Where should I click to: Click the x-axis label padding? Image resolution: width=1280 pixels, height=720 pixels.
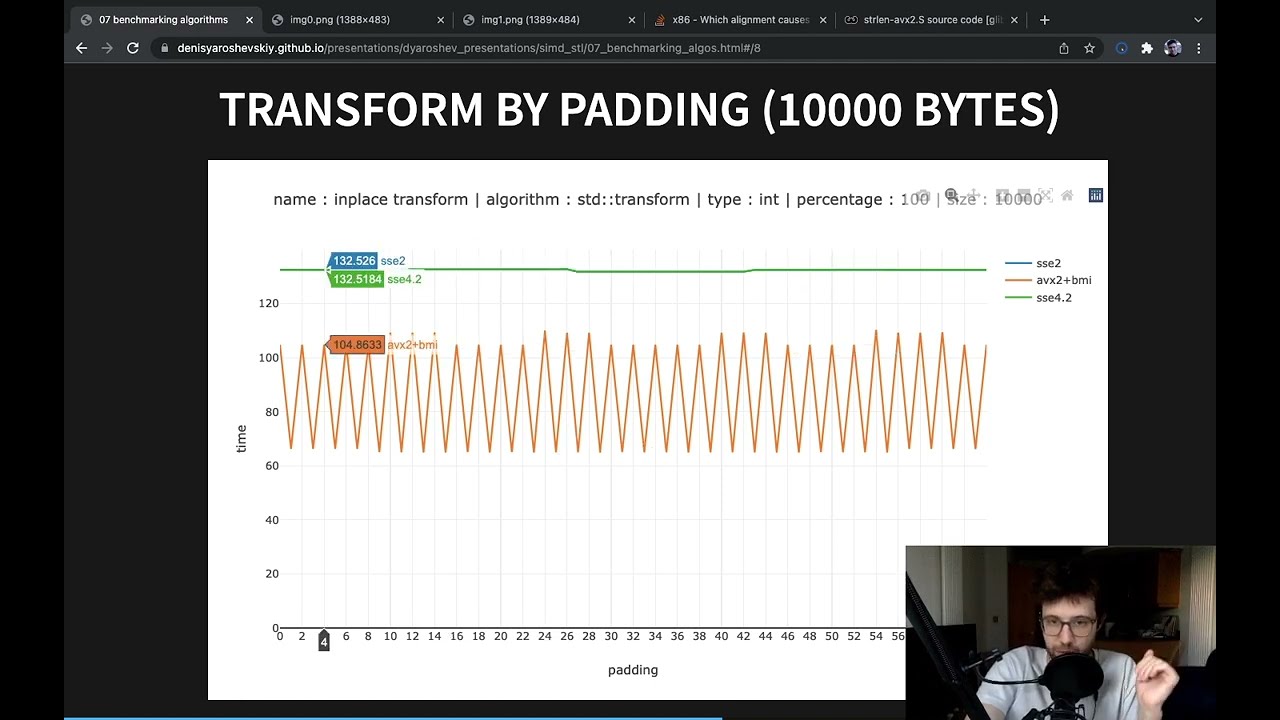pos(633,670)
